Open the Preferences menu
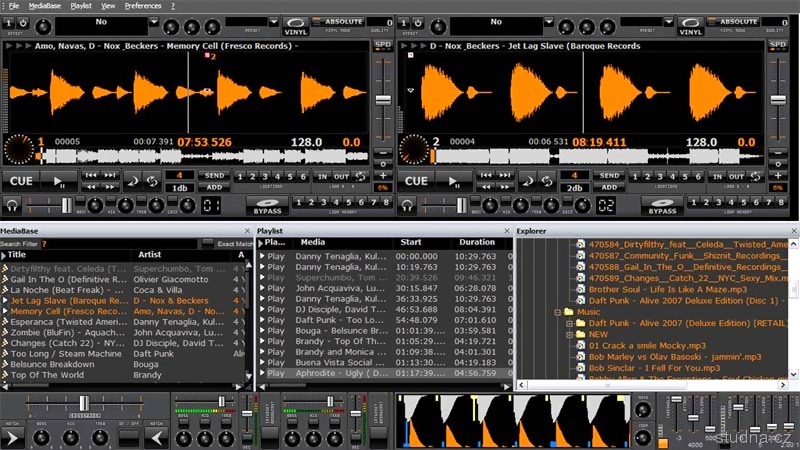This screenshot has width=800, height=450. click(143, 6)
